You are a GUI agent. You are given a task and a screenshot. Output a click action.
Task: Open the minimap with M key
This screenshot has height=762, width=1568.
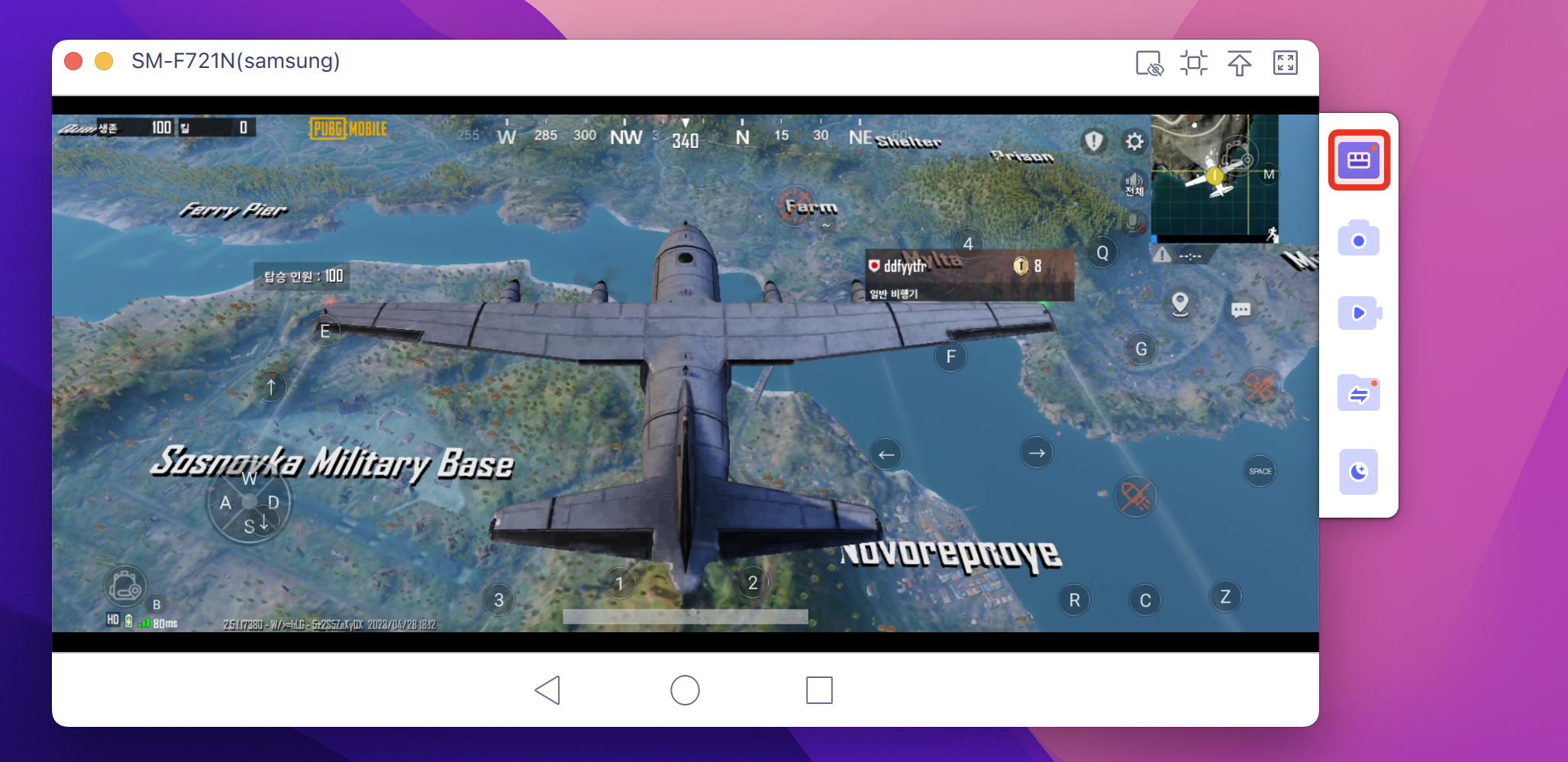[x=1269, y=175]
